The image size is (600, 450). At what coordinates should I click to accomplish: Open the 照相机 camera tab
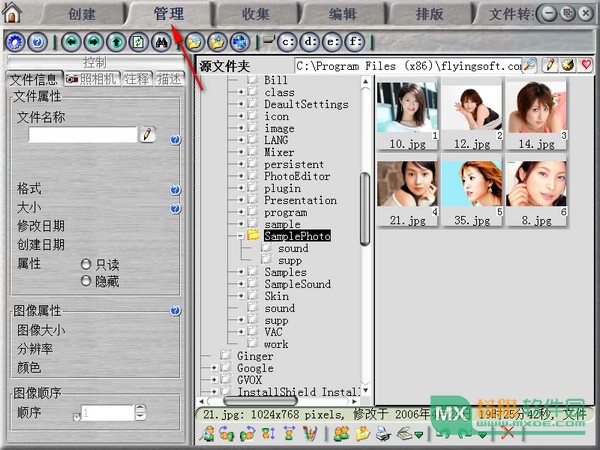[x=91, y=79]
